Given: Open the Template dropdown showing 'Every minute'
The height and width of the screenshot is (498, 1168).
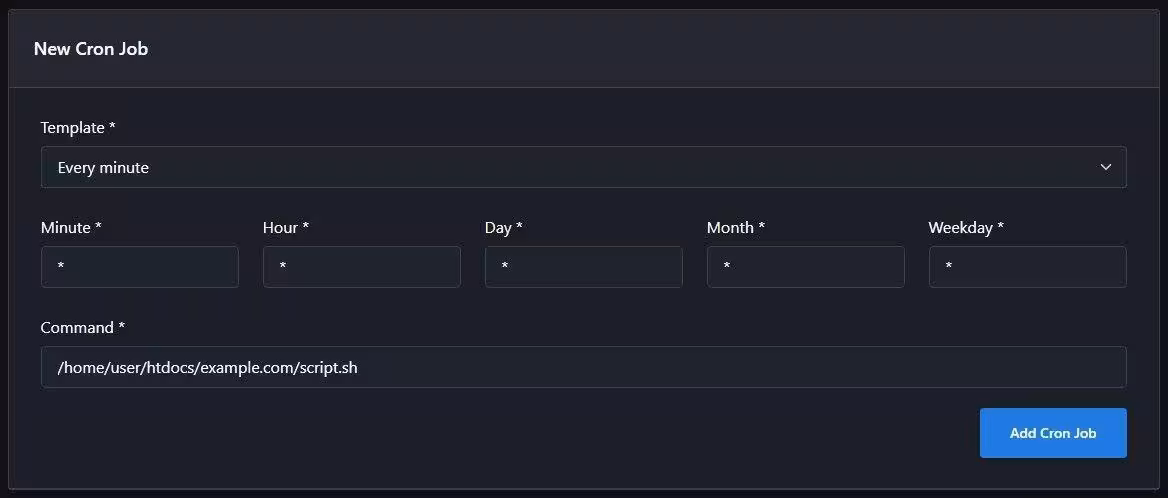Looking at the screenshot, I should [x=583, y=167].
